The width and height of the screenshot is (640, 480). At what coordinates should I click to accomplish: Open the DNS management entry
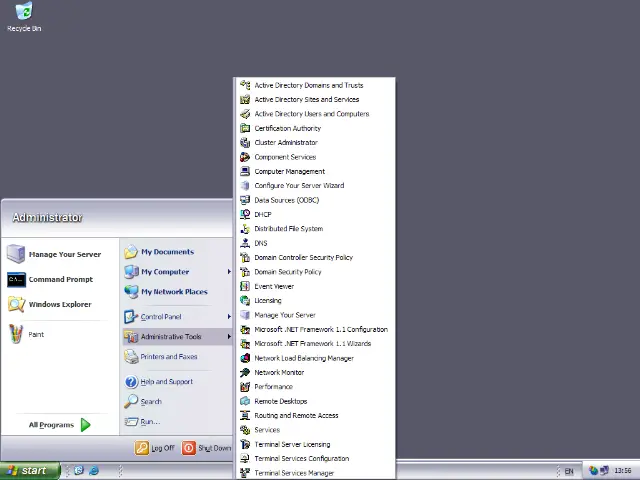(260, 243)
